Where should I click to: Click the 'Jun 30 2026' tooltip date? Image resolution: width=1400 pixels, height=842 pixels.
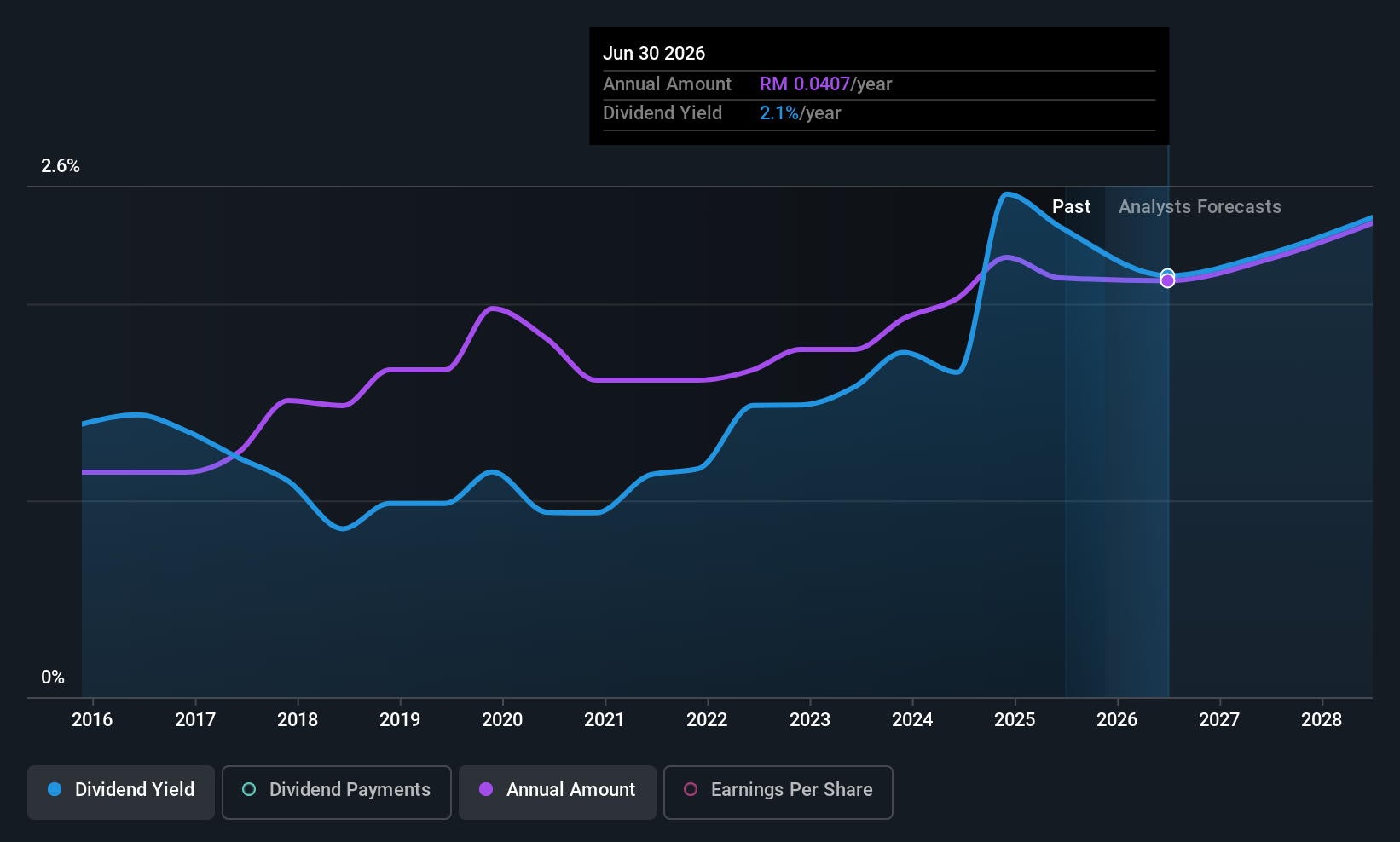point(654,54)
